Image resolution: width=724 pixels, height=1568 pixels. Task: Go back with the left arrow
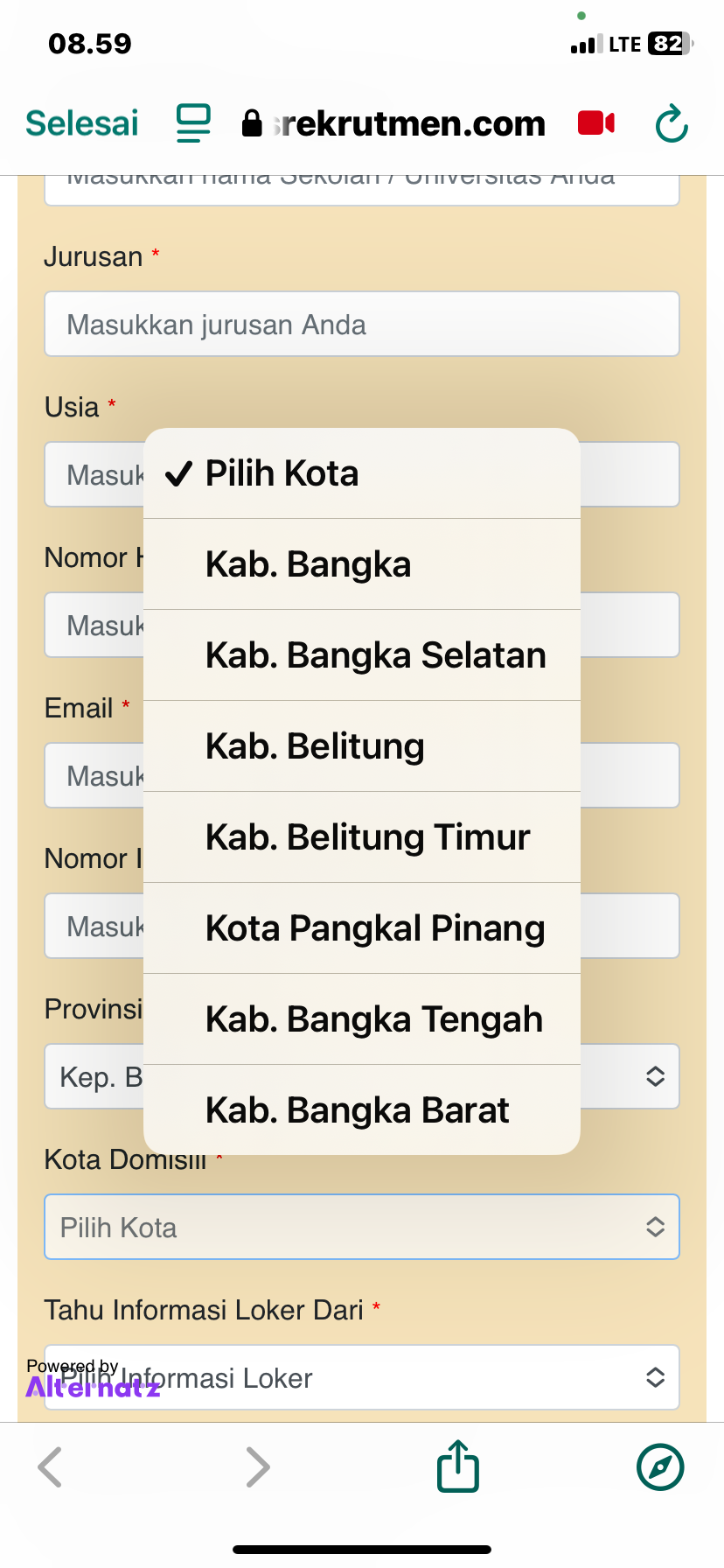[51, 1466]
